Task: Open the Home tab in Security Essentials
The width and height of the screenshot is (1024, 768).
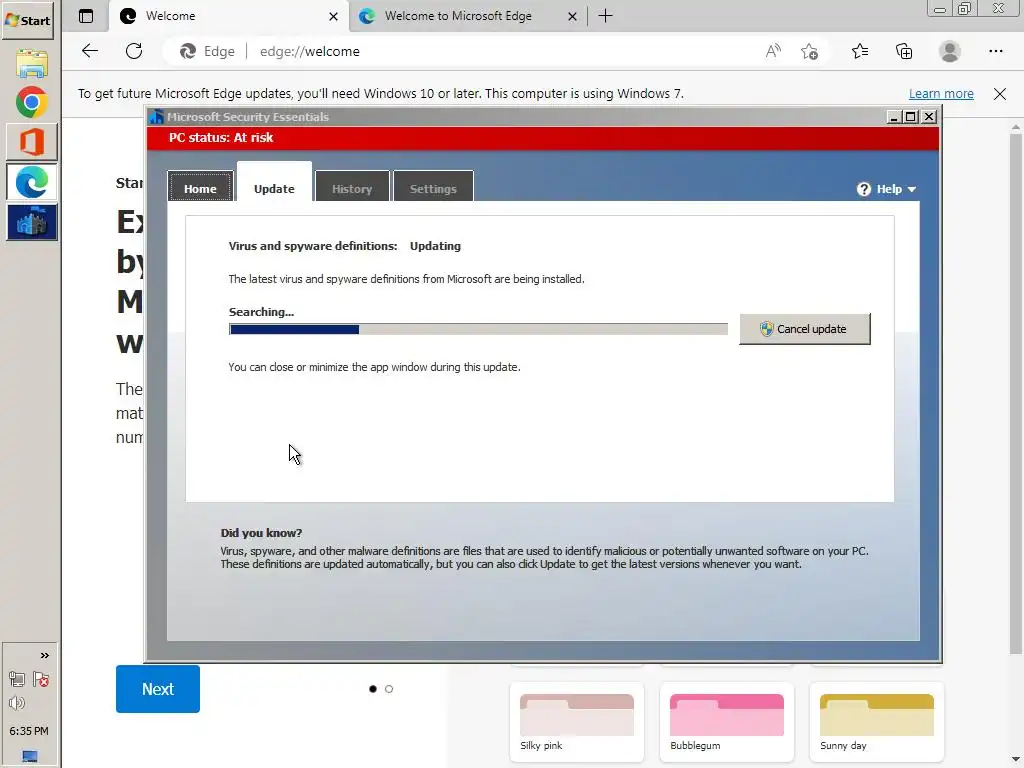Action: point(200,188)
